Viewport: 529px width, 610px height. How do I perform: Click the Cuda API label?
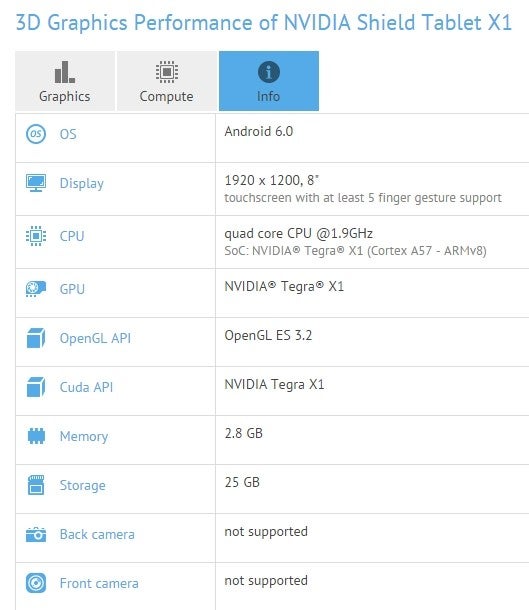click(x=86, y=387)
